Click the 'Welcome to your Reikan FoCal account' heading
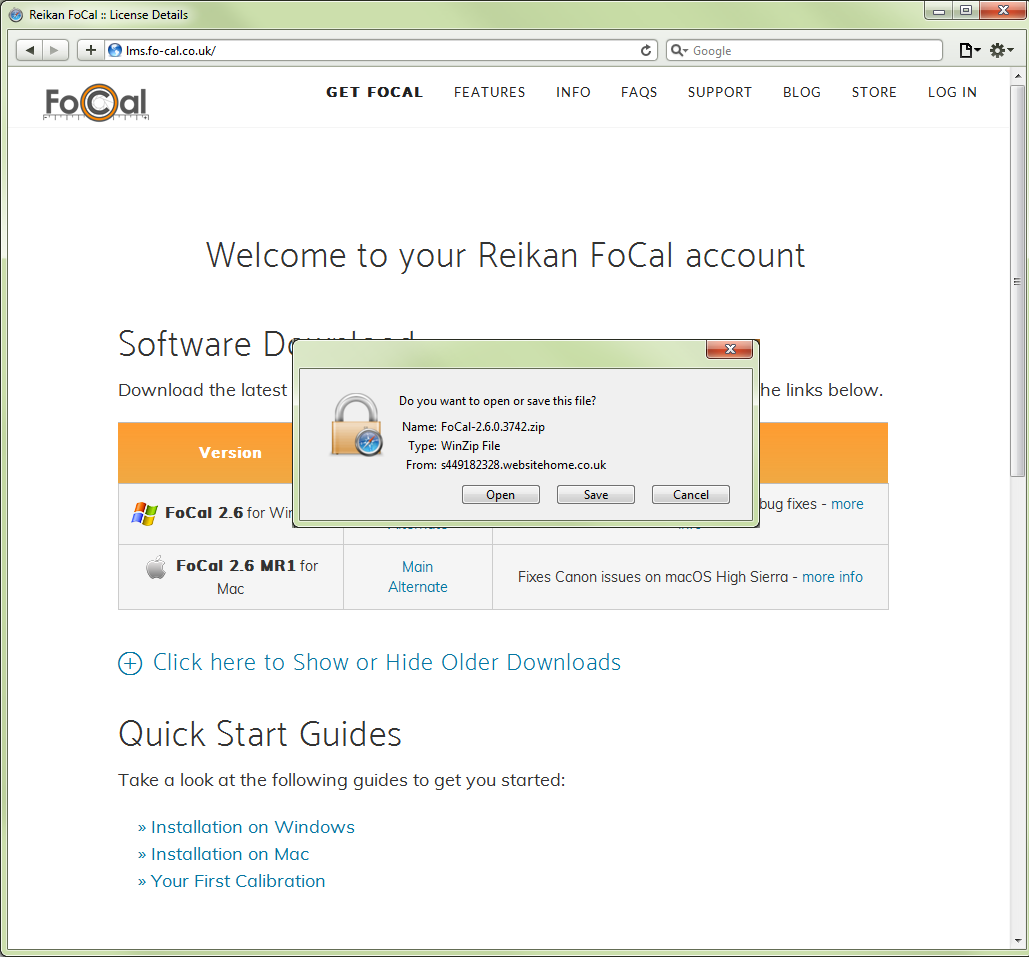Viewport: 1029px width, 957px height. (505, 255)
